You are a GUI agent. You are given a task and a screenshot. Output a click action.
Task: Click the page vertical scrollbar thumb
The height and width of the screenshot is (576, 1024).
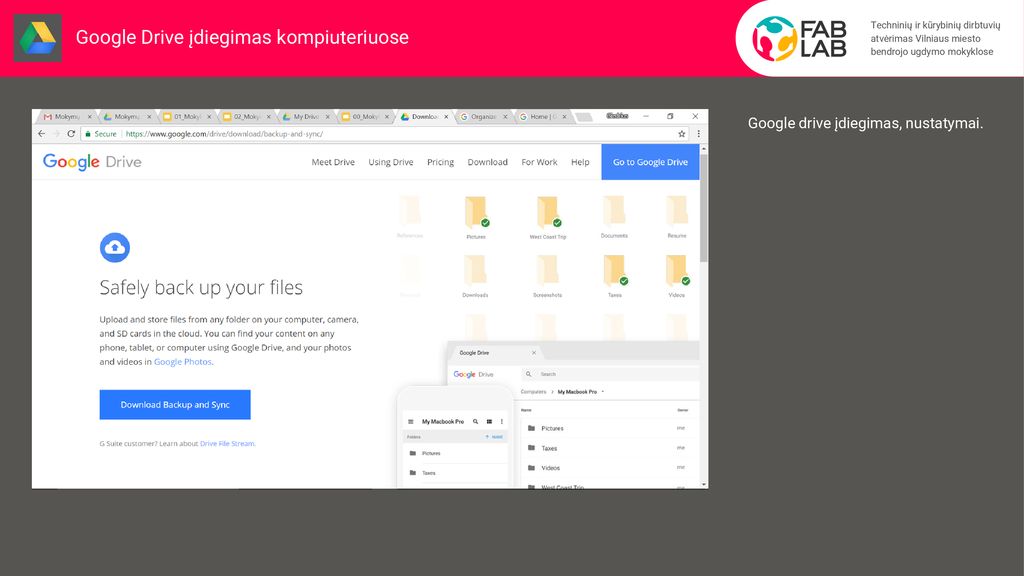coord(703,208)
